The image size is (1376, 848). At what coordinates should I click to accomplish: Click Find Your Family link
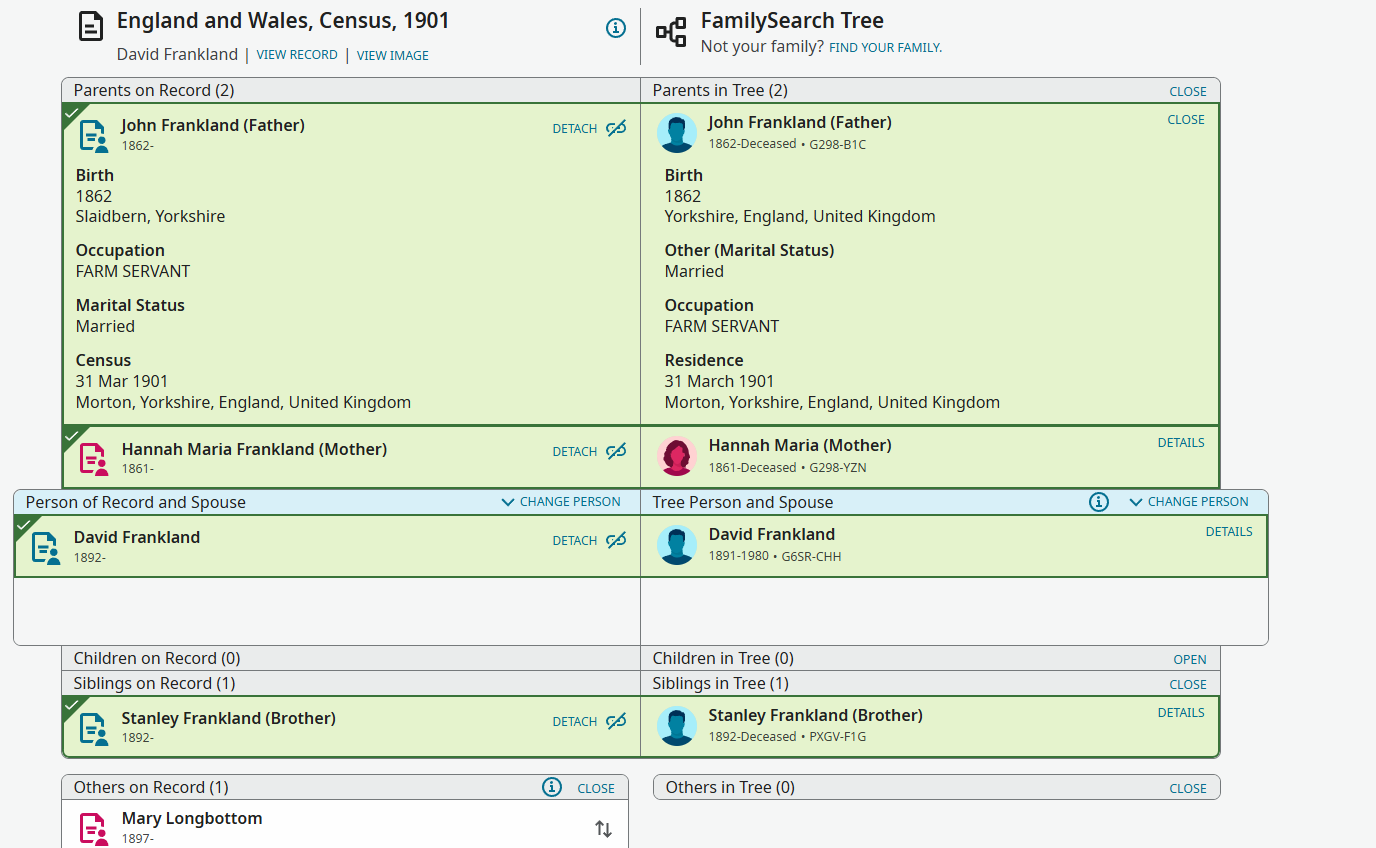point(886,47)
